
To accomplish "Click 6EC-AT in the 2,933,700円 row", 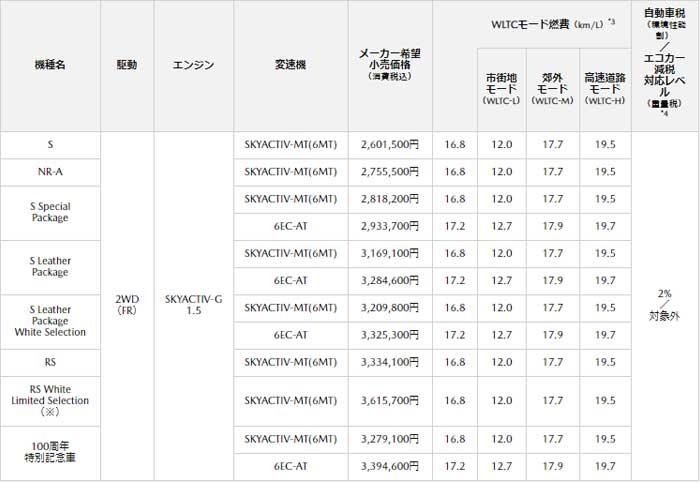I will tap(291, 226).
